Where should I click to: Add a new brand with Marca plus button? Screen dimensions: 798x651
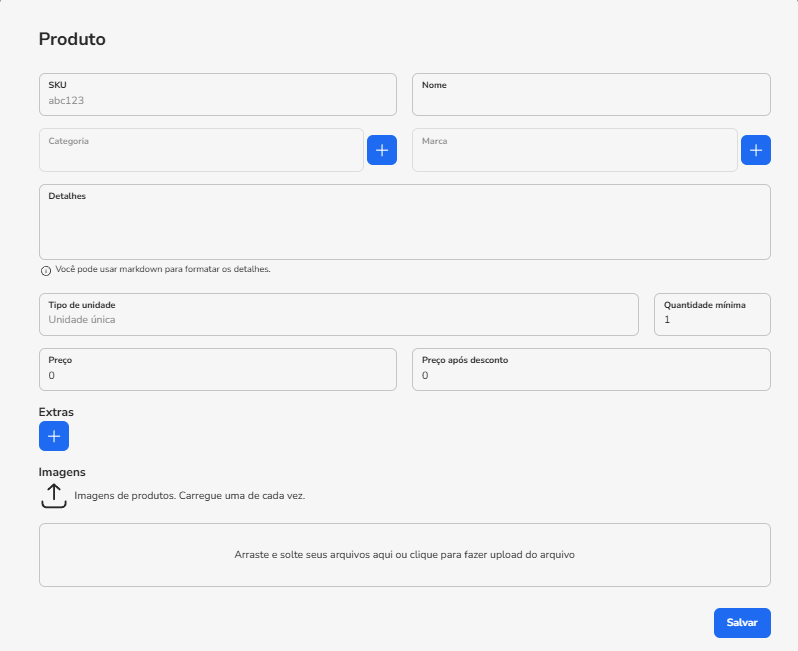(x=756, y=150)
